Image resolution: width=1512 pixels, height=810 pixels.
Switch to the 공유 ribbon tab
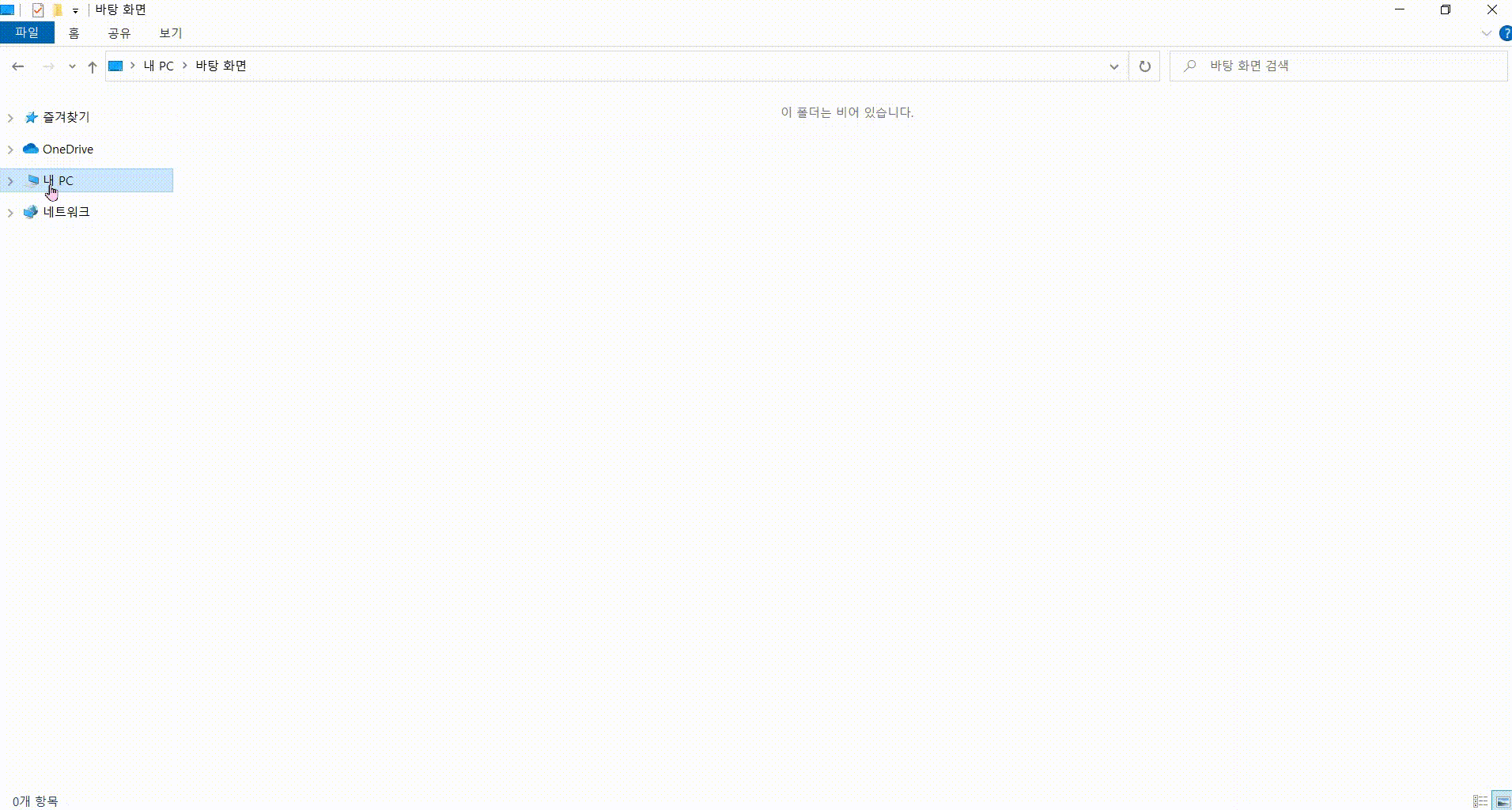pos(119,33)
